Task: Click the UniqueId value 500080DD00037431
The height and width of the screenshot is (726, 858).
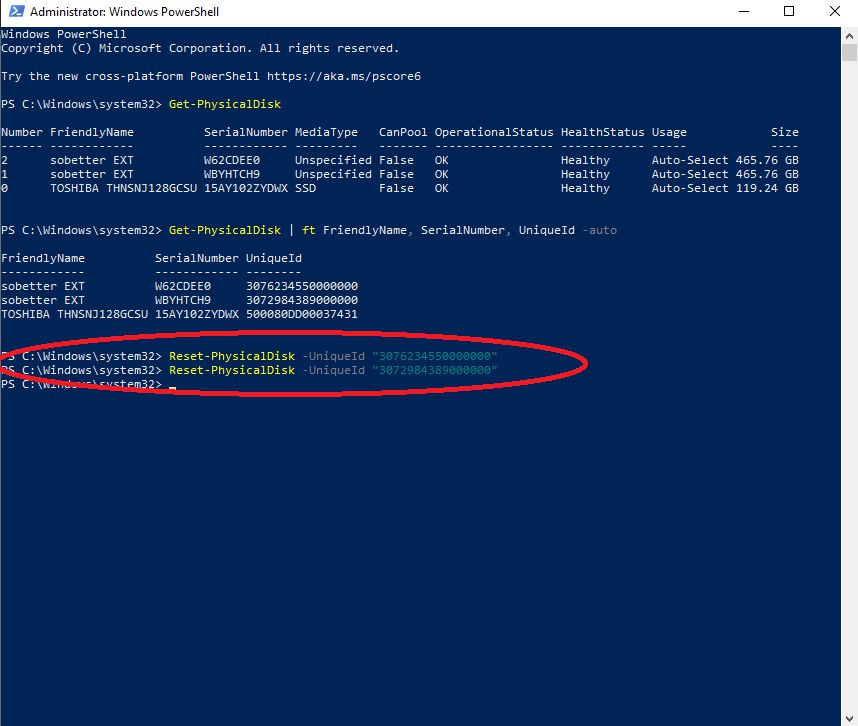Action: coord(301,314)
